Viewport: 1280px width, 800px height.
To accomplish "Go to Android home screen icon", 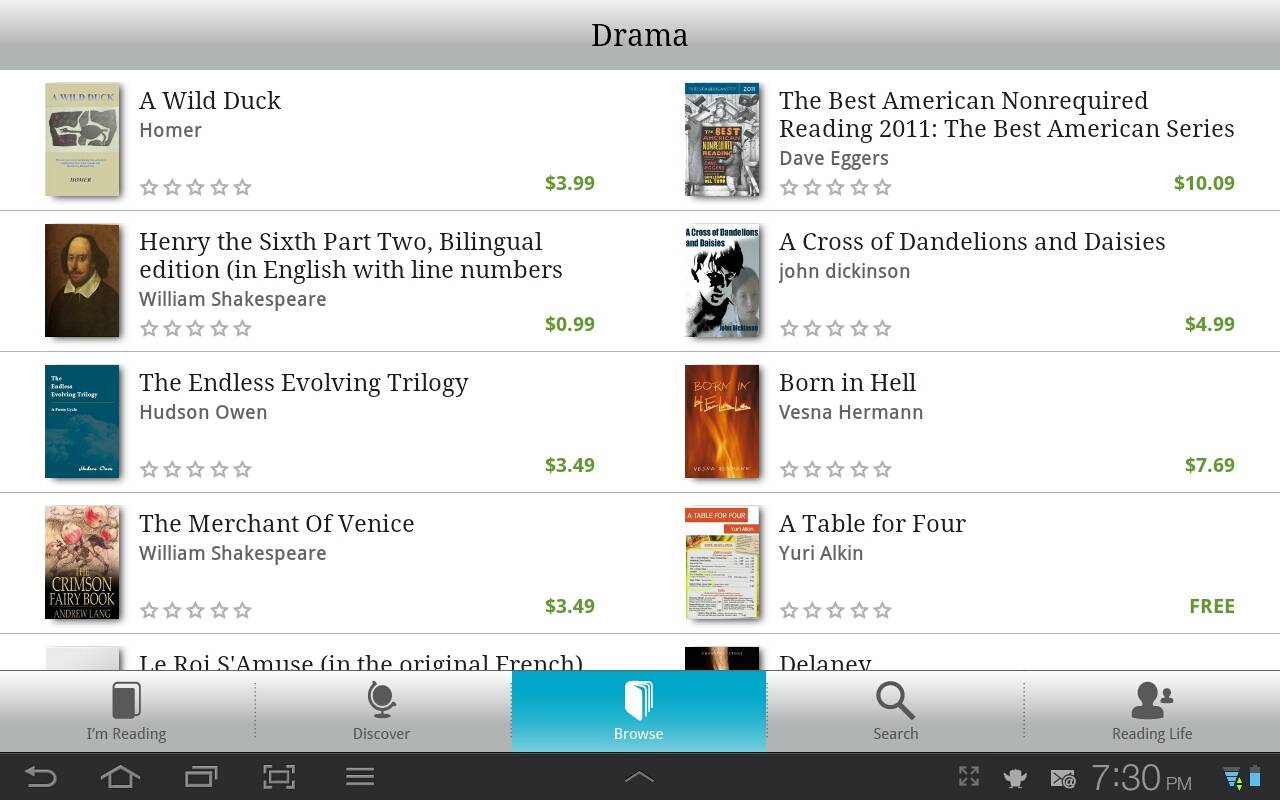I will click(120, 777).
